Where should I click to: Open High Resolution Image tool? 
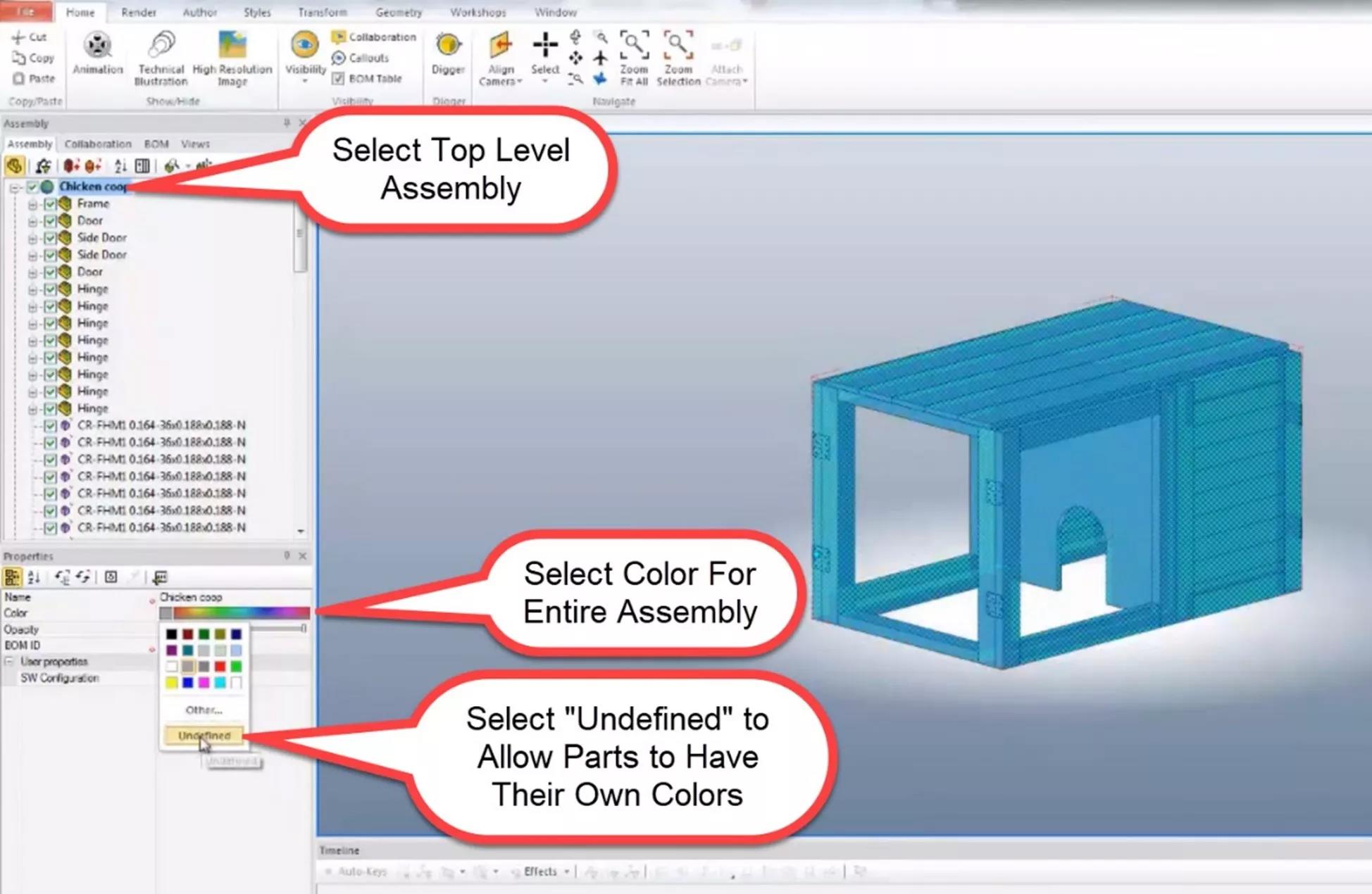(232, 58)
